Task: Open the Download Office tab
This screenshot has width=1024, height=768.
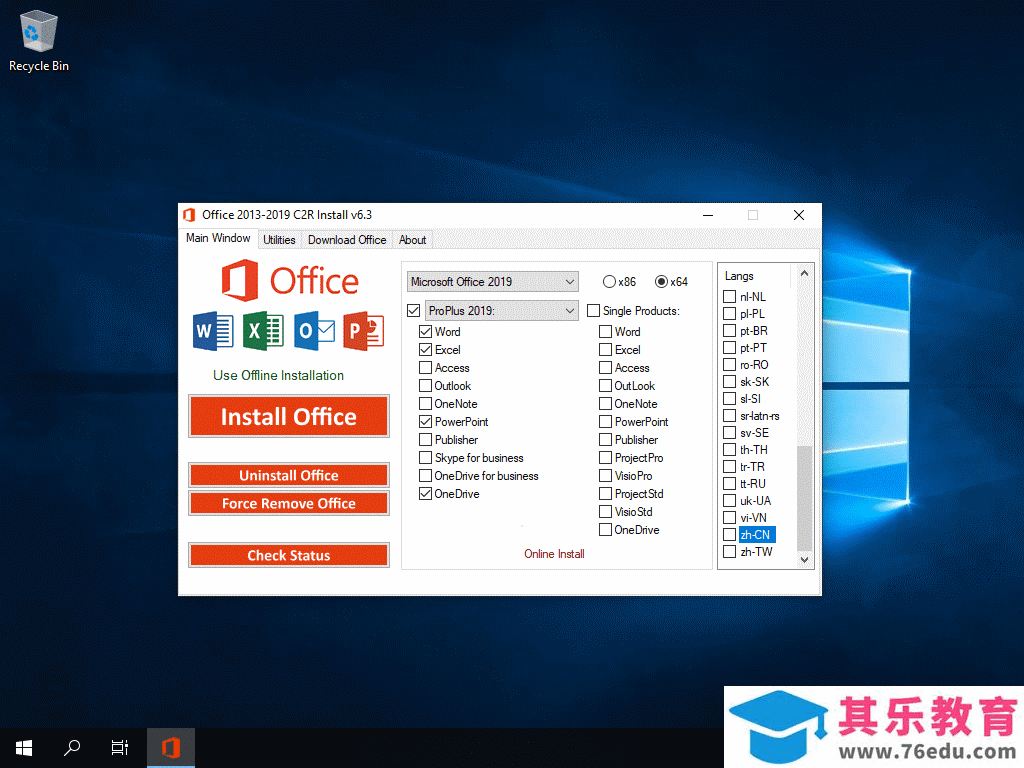Action: 347,240
